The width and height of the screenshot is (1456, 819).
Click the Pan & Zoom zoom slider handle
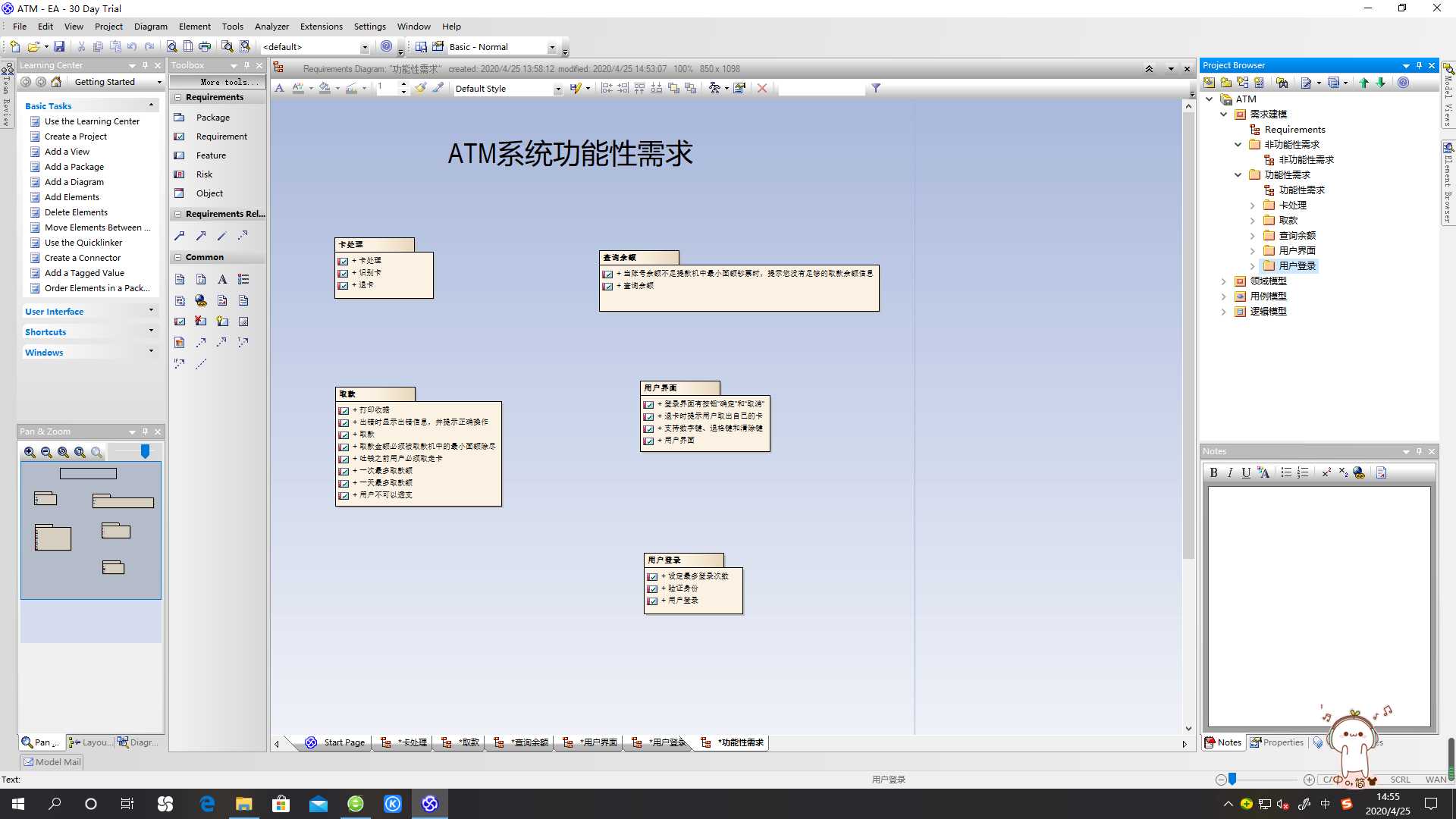(145, 452)
